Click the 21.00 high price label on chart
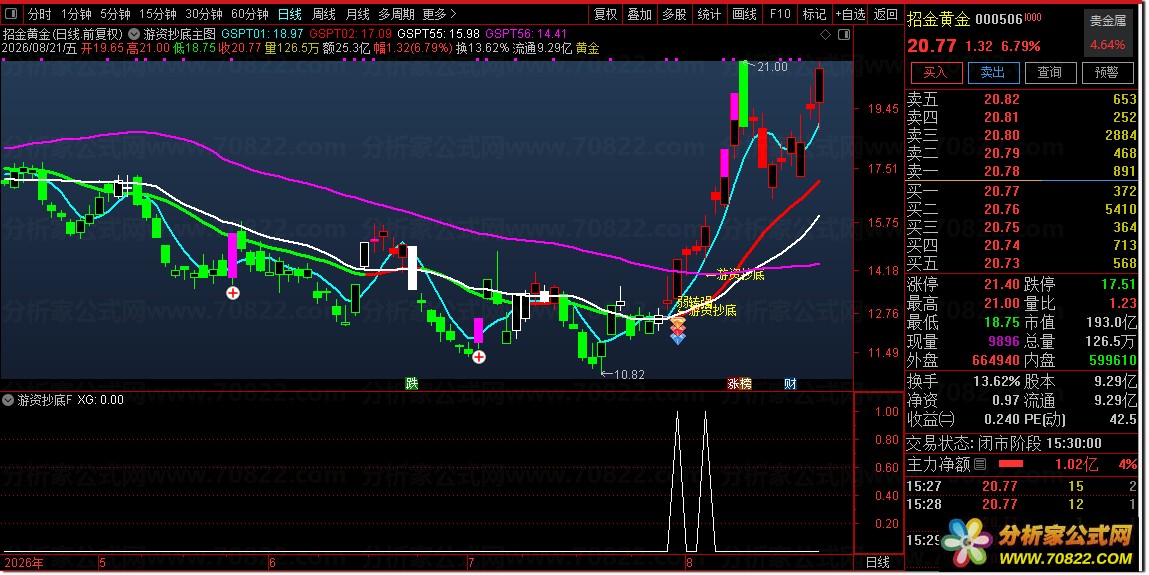1149x575 pixels. 772,67
